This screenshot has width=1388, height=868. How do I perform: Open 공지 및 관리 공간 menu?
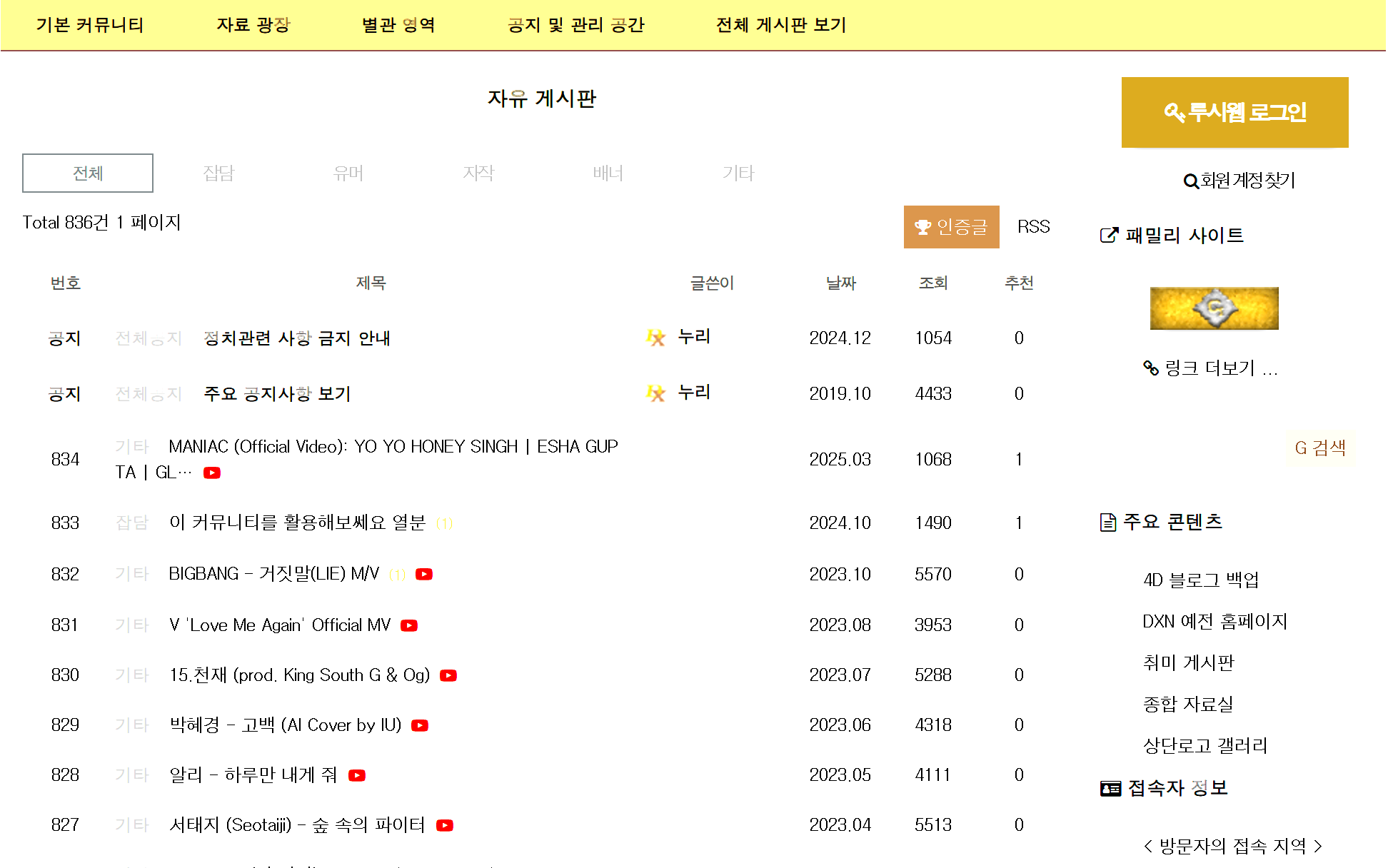coord(575,25)
